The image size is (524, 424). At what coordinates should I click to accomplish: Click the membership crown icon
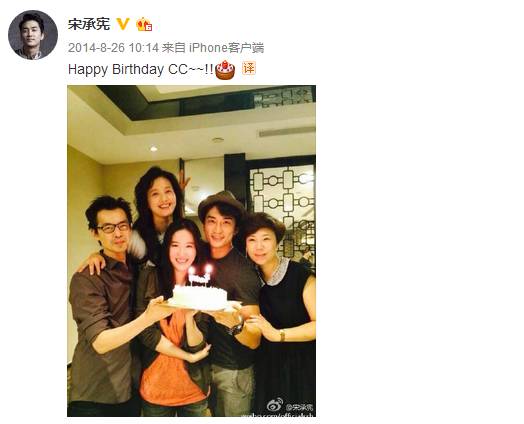144,24
